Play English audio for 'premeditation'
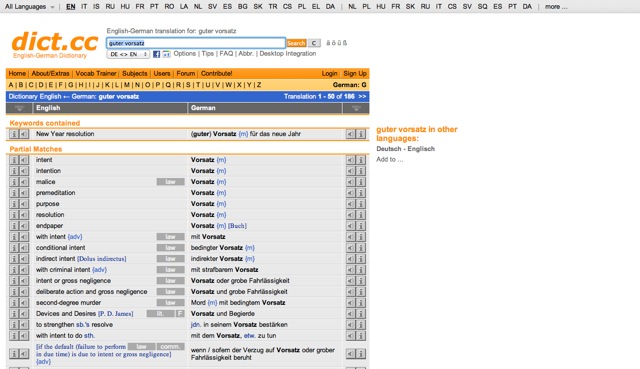Viewport: 640px width, 369px height. click(24, 193)
